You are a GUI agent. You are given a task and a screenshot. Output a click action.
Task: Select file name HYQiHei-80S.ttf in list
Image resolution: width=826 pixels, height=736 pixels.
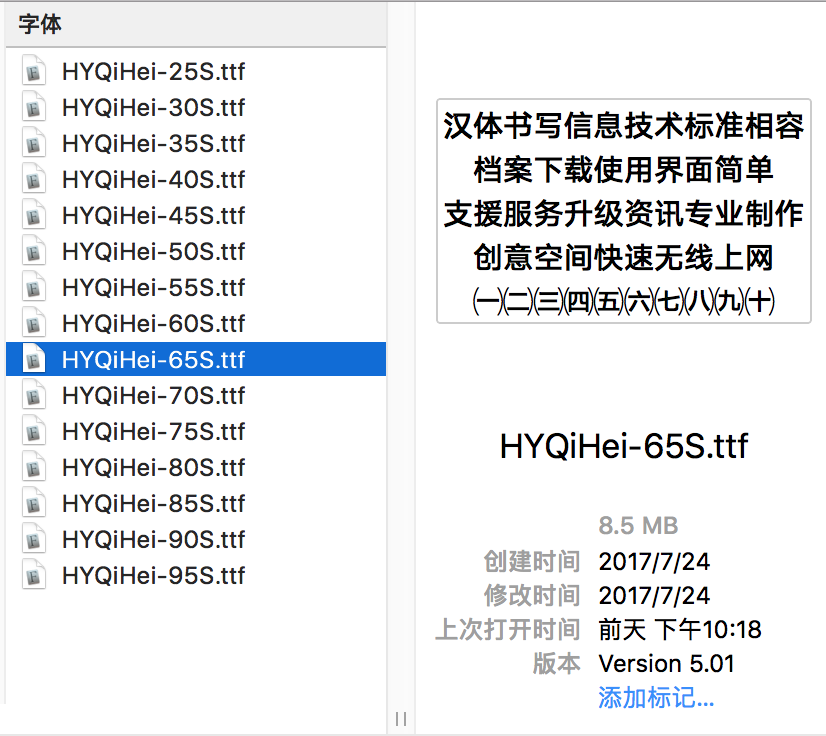[153, 467]
